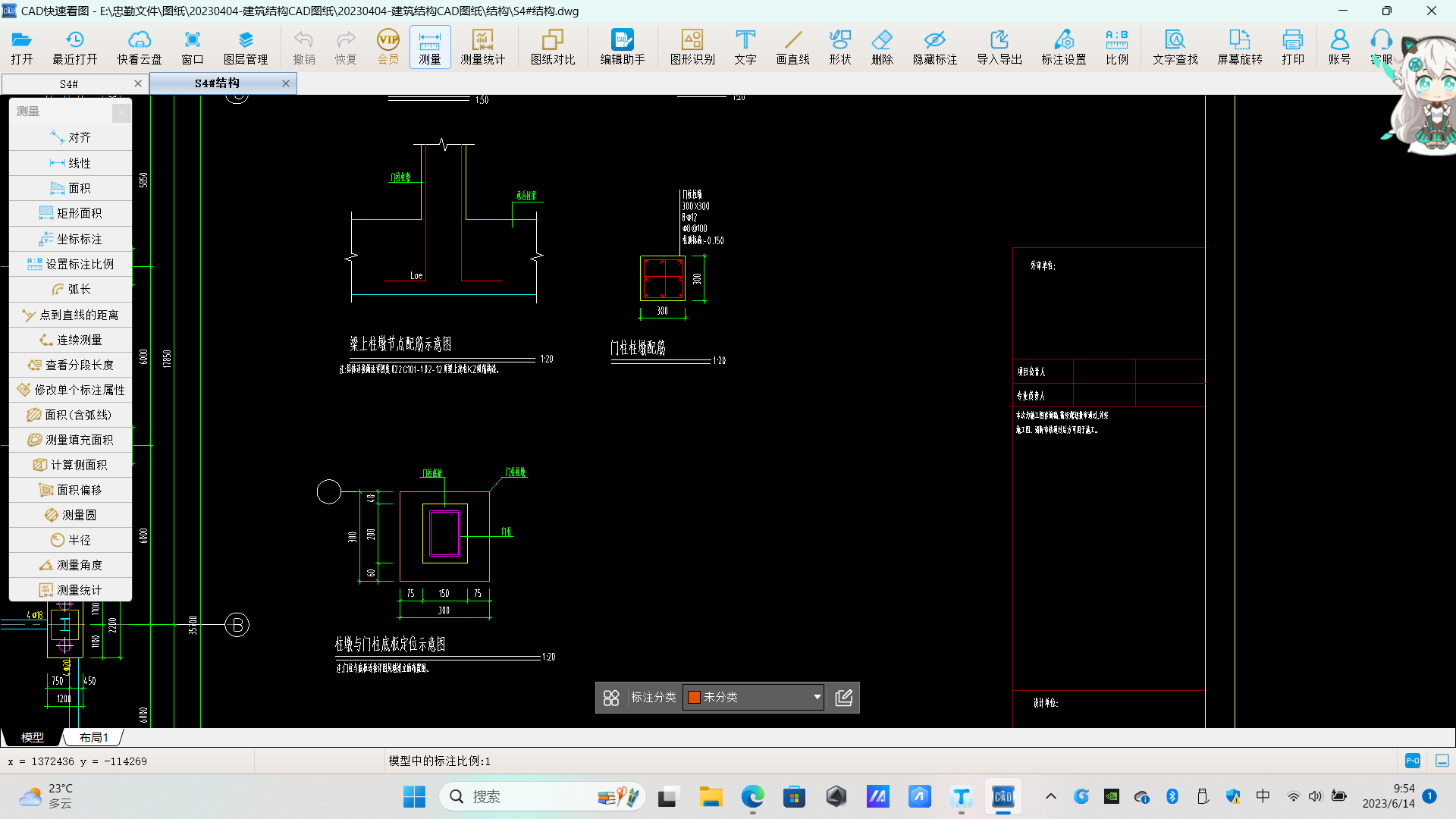
Task: Expand the system tray hidden icons chevron
Action: (x=1050, y=796)
